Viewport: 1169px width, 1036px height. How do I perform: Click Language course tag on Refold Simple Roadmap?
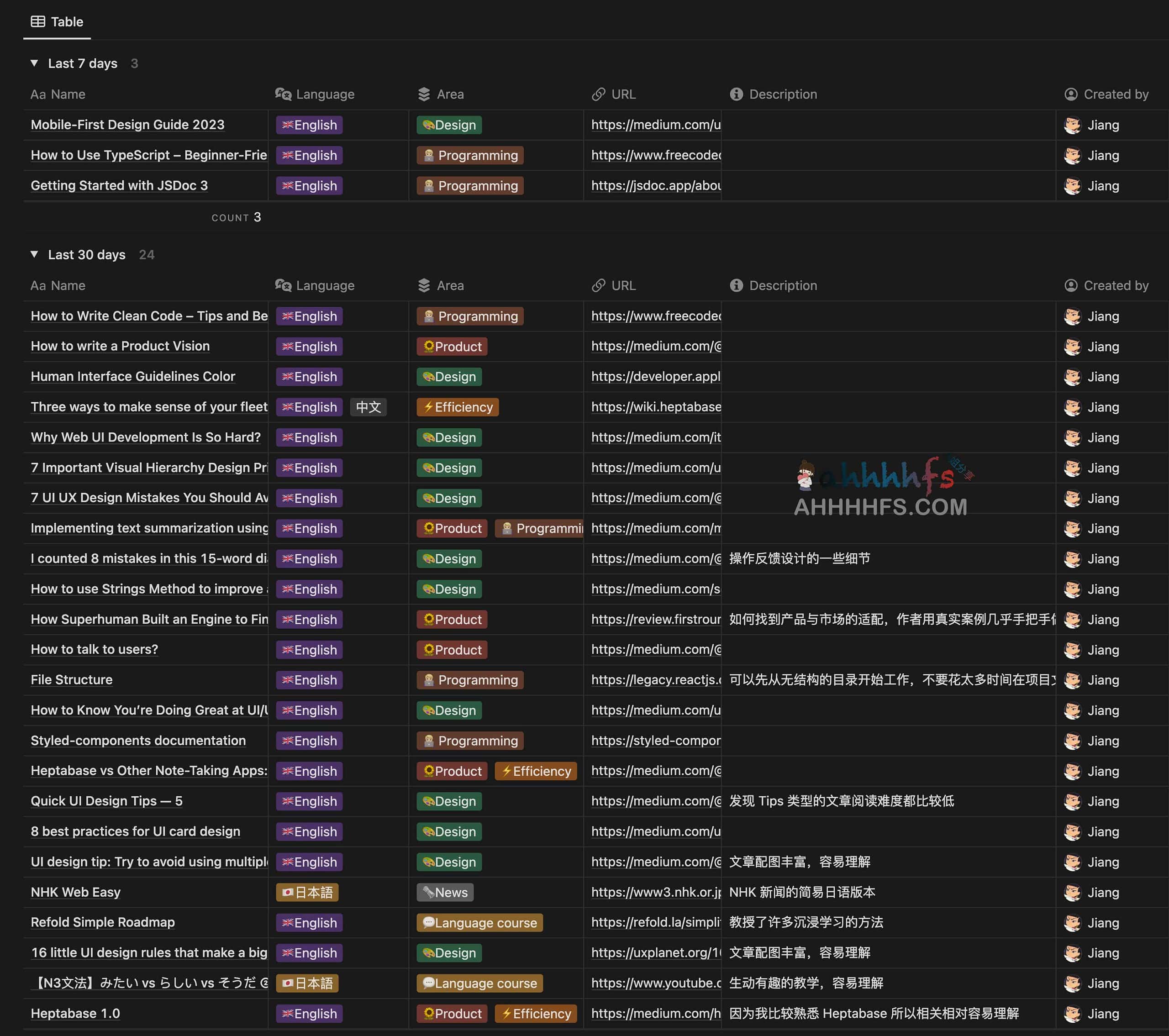tap(479, 923)
